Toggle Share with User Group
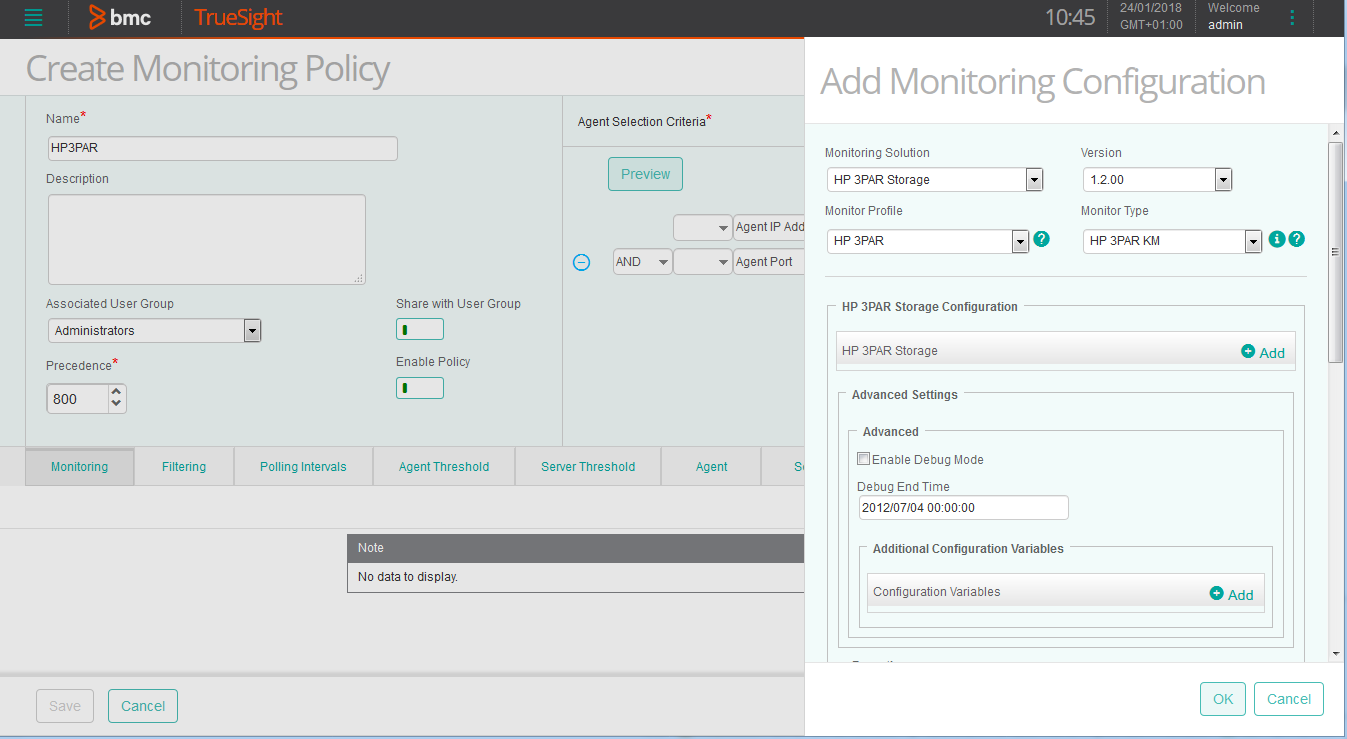1347x739 pixels. tap(419, 328)
